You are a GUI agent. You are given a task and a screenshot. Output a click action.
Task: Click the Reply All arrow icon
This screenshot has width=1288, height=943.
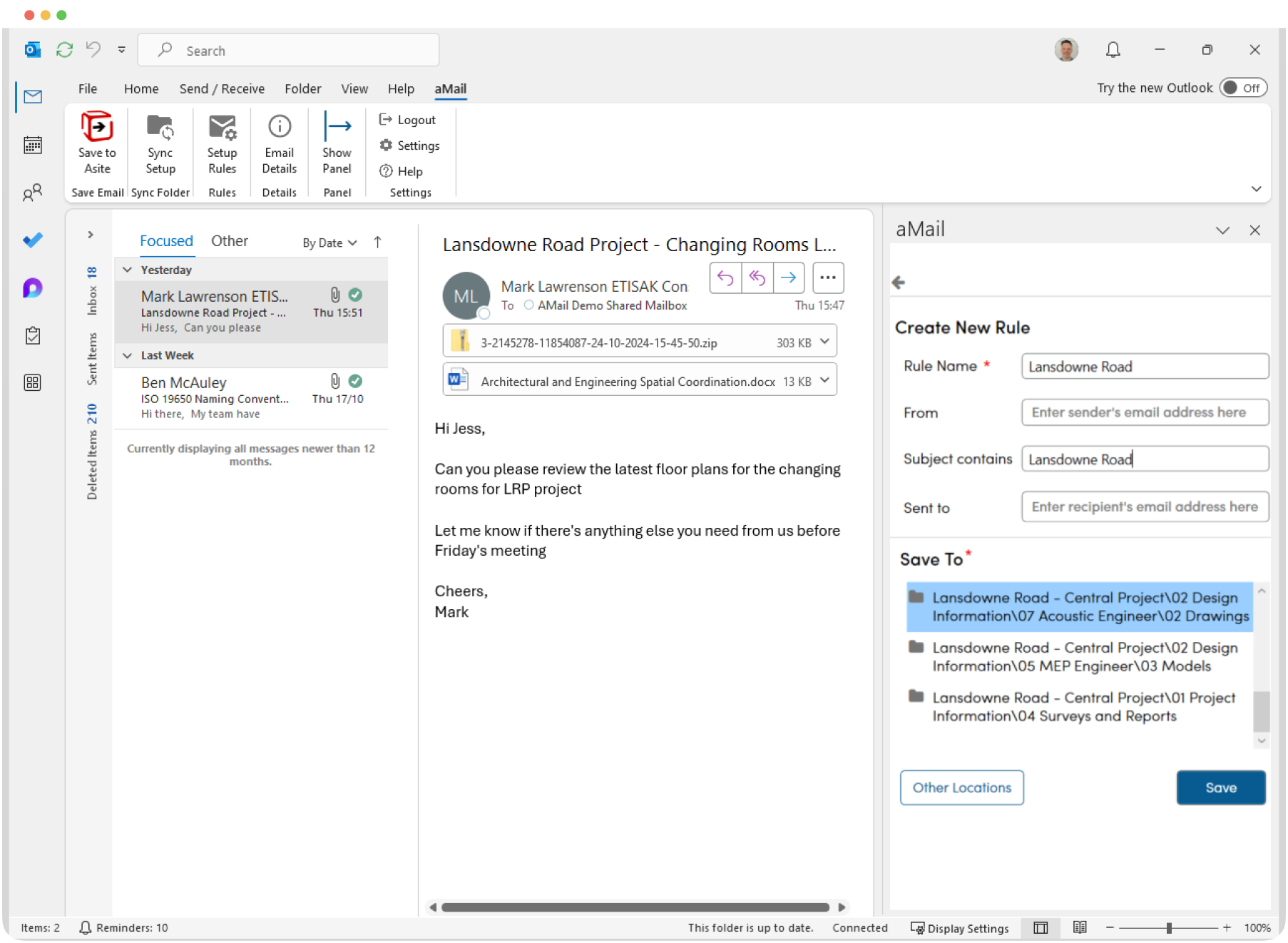757,277
